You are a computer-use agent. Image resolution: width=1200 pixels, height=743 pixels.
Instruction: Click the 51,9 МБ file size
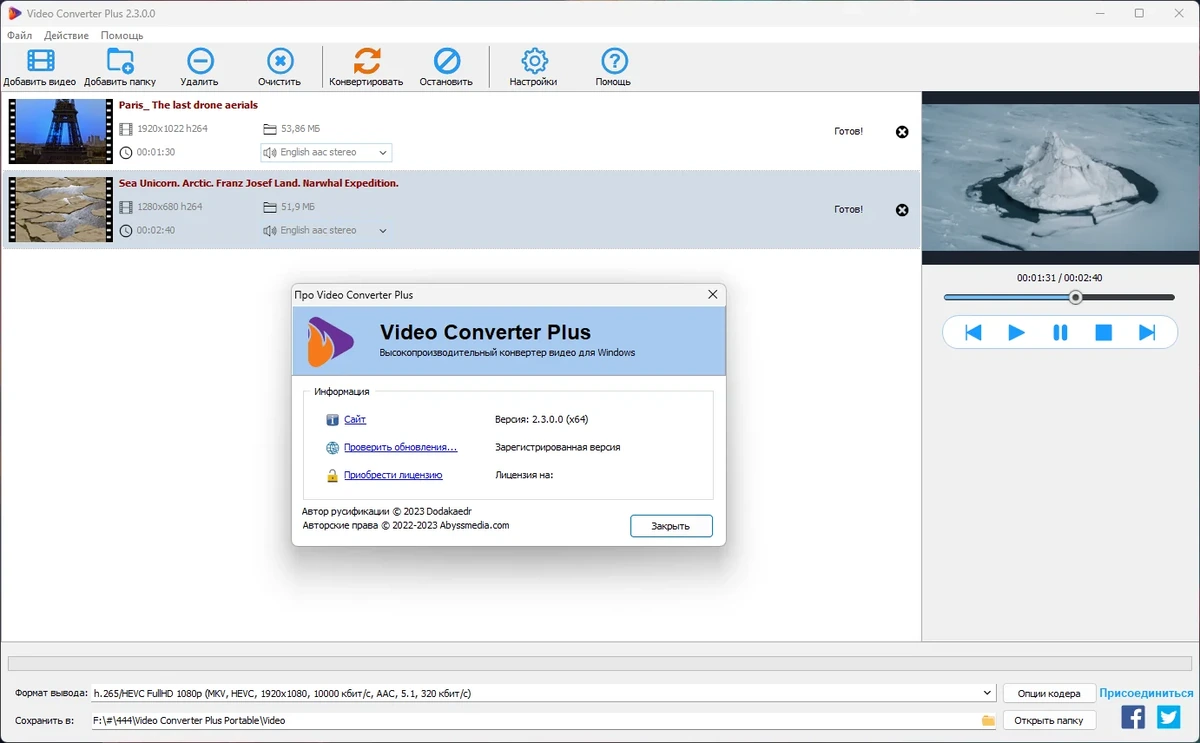[x=298, y=207]
